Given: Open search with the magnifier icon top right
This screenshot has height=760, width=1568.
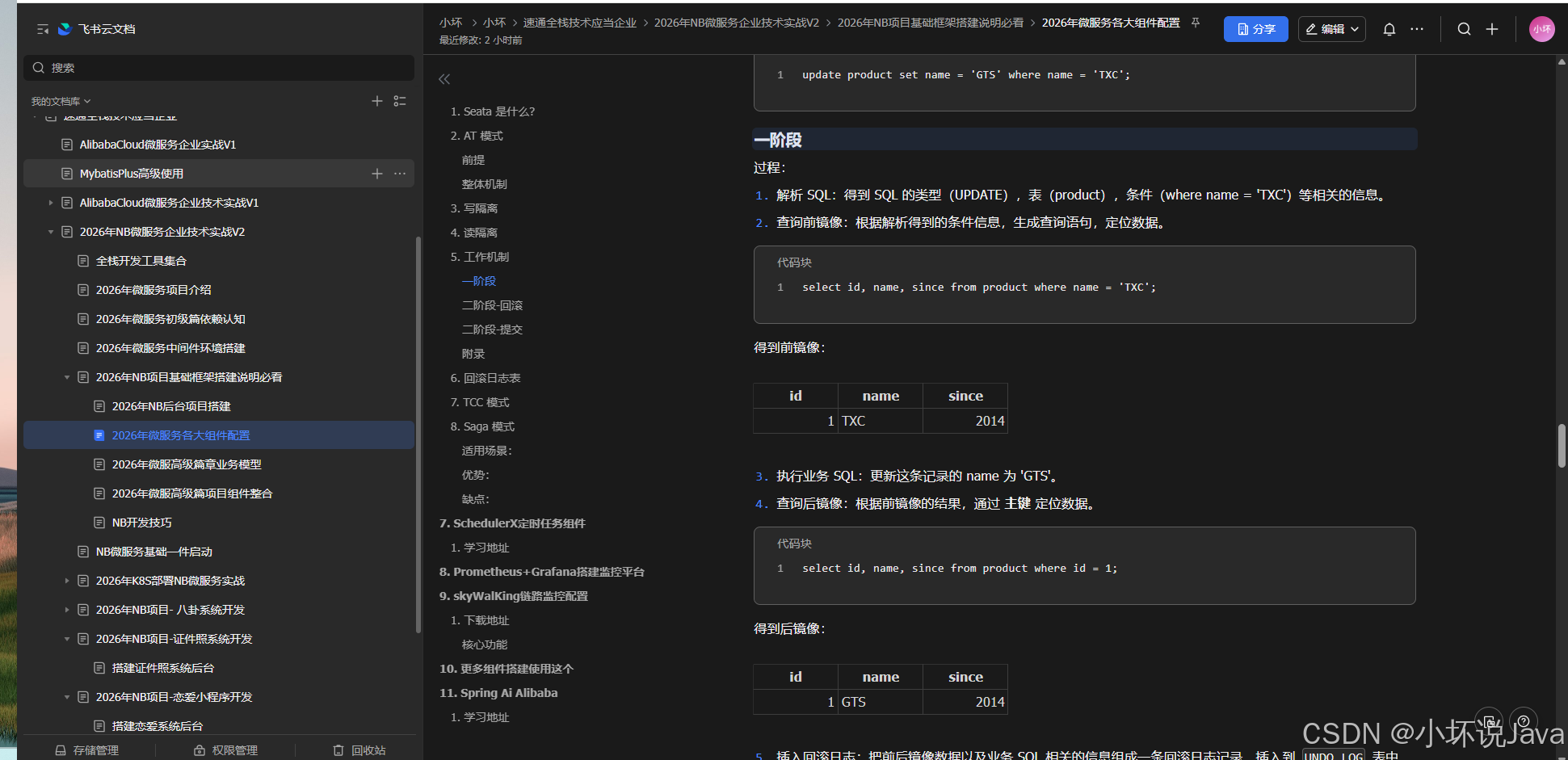Looking at the screenshot, I should point(1464,29).
